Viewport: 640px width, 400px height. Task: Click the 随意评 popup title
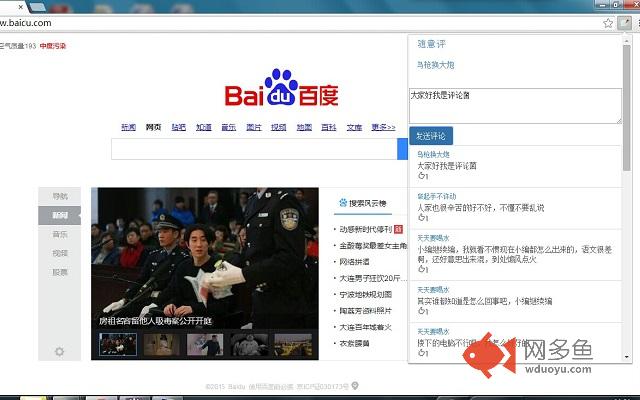tap(431, 44)
